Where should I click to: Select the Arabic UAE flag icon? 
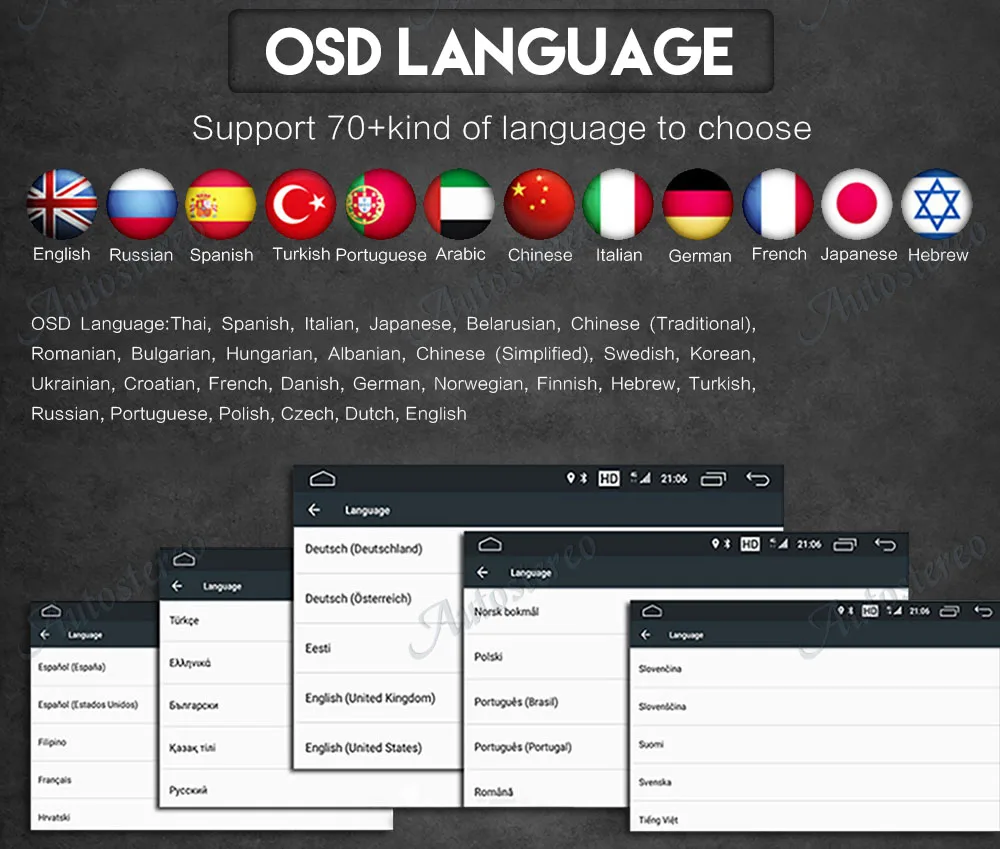(x=459, y=204)
